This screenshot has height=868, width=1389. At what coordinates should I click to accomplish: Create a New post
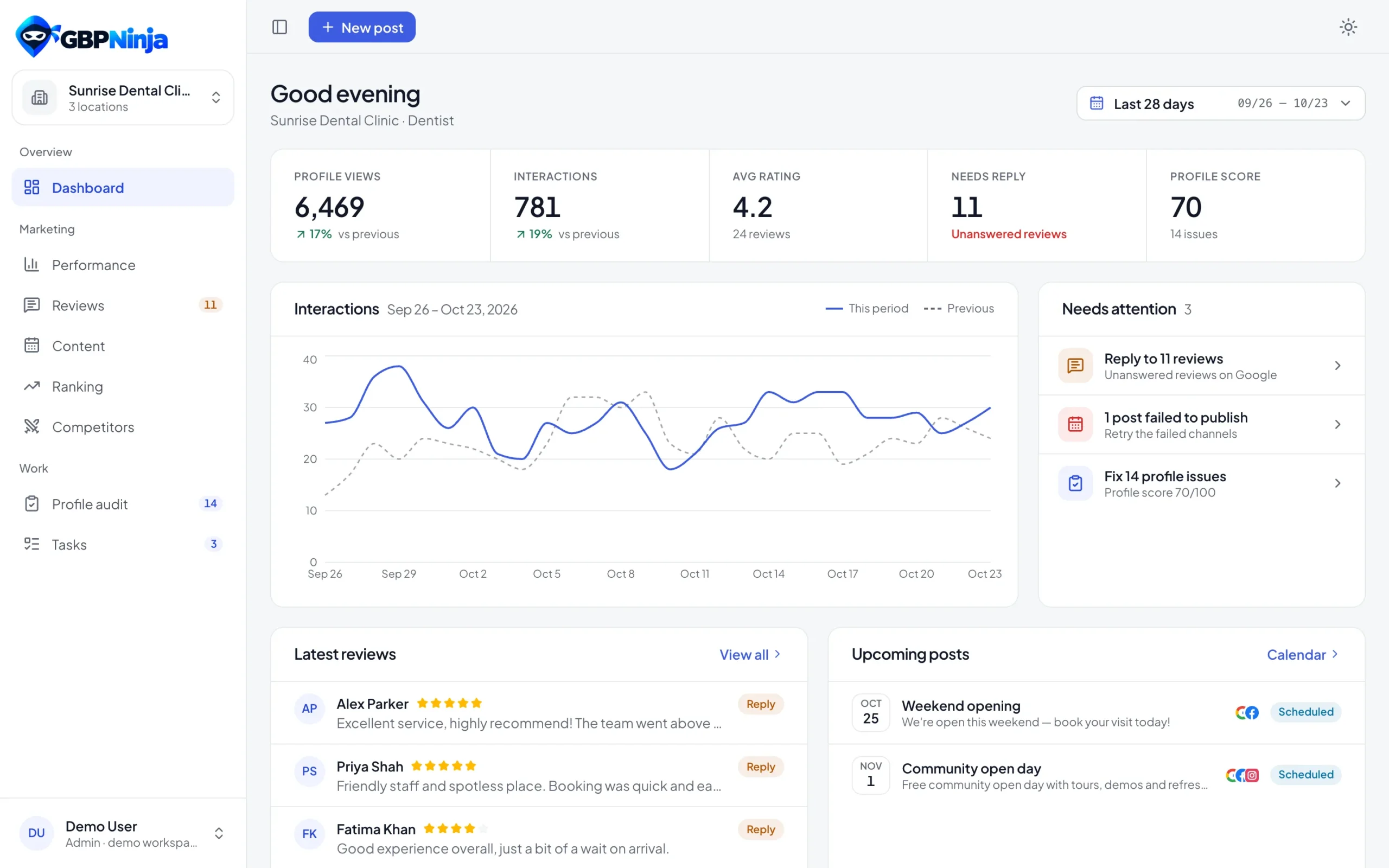[361, 27]
